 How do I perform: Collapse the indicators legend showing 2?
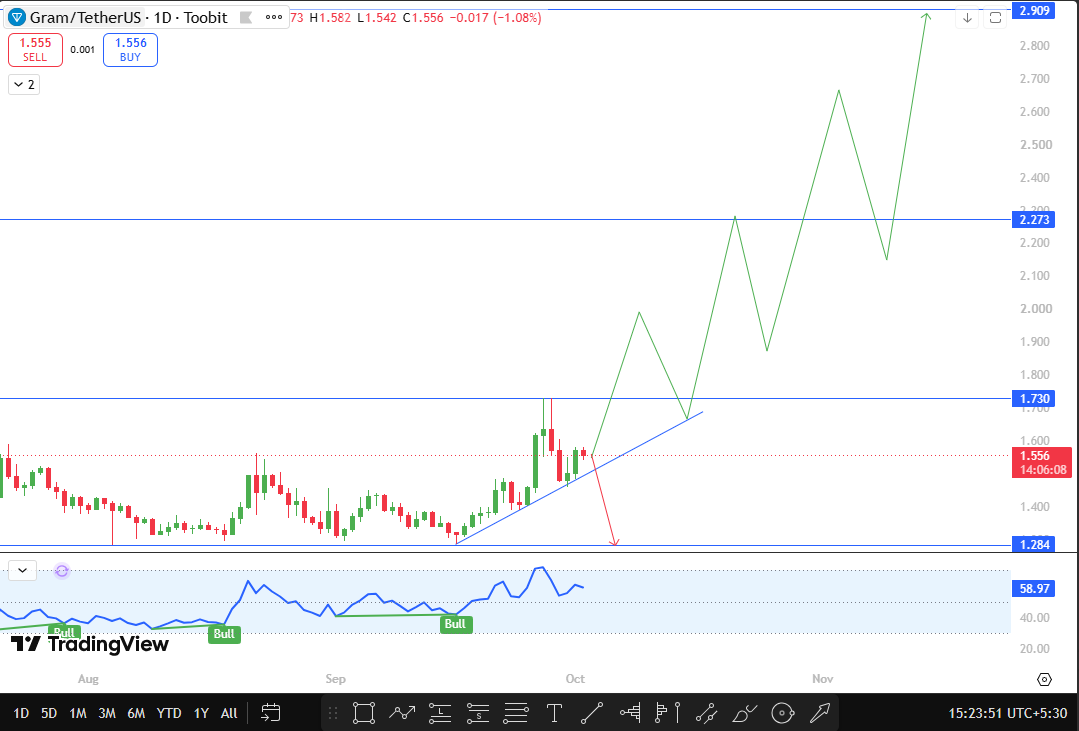24,85
